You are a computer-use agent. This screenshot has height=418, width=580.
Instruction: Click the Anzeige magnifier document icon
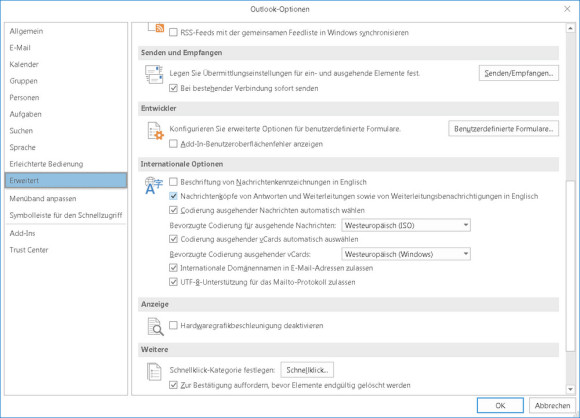(155, 327)
